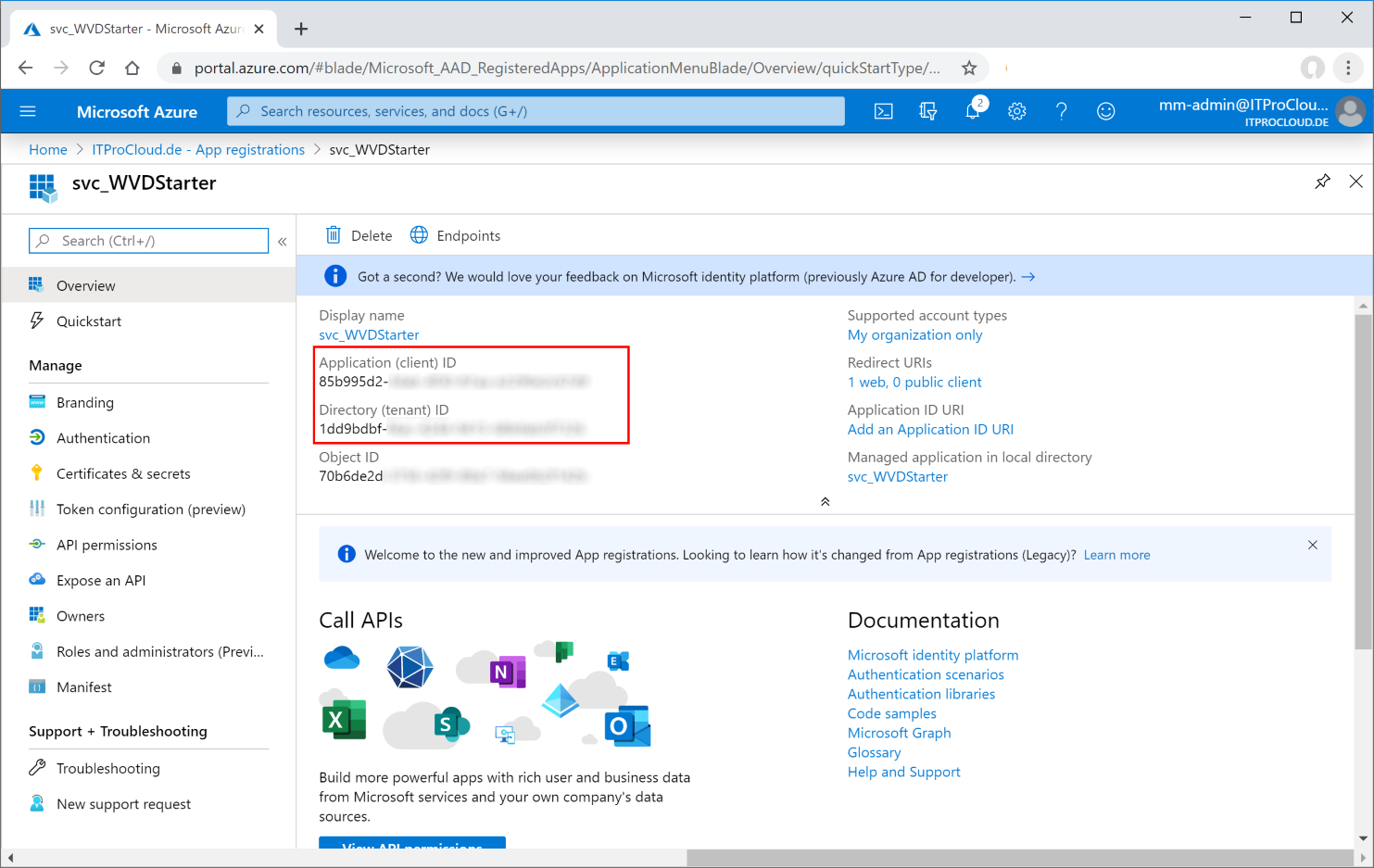This screenshot has height=868, width=1374.
Task: Go back in browser
Action: (25, 68)
